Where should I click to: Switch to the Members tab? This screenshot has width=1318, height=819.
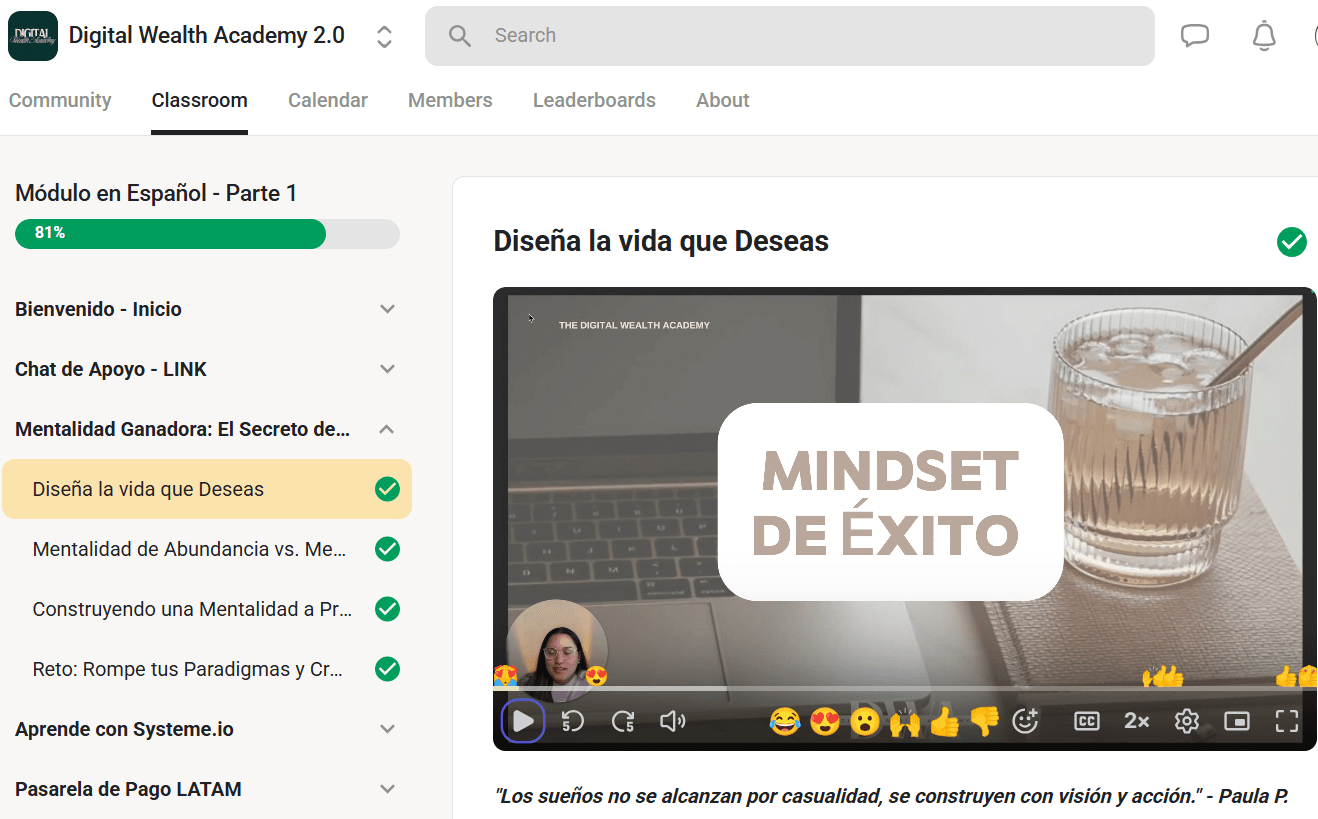click(x=450, y=100)
